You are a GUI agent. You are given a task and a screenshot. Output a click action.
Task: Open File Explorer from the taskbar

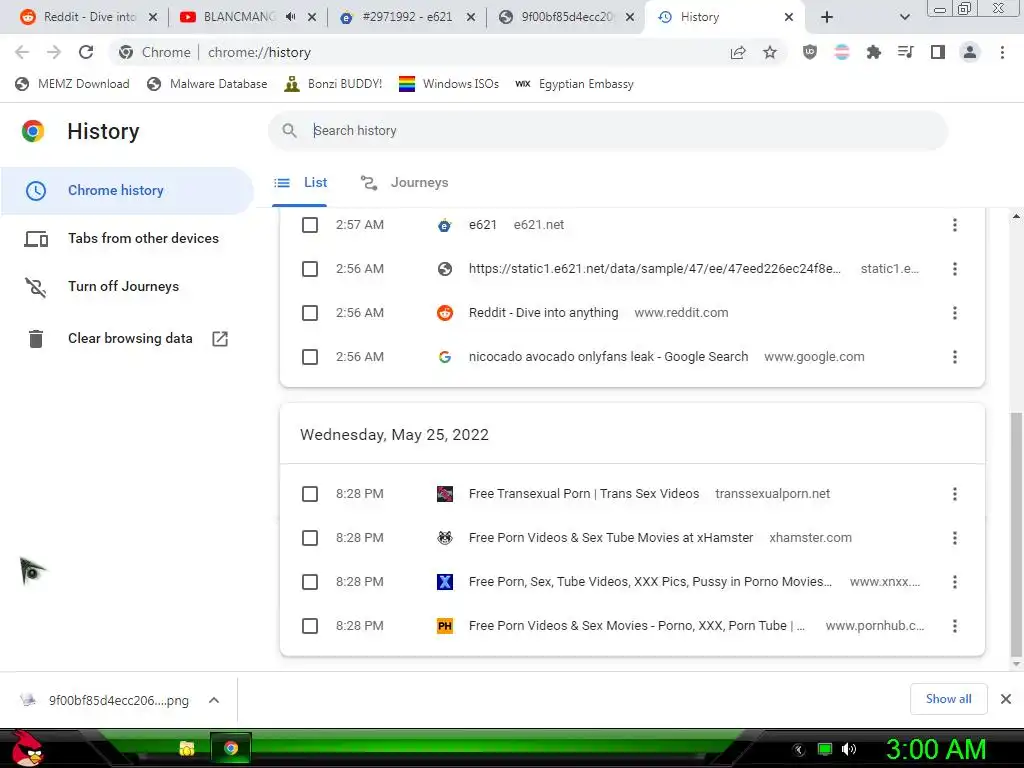pos(187,748)
